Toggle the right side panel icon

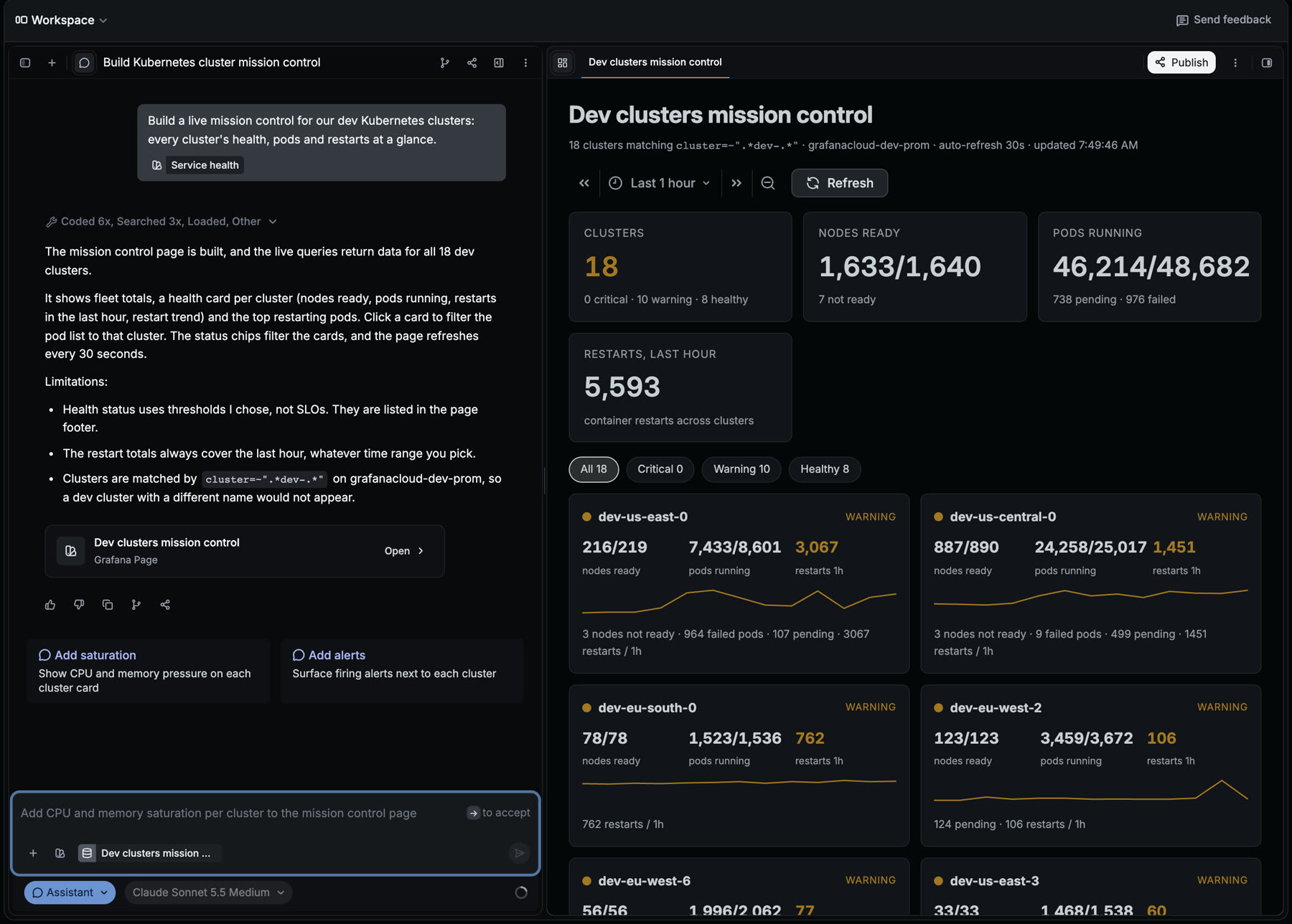(1267, 62)
